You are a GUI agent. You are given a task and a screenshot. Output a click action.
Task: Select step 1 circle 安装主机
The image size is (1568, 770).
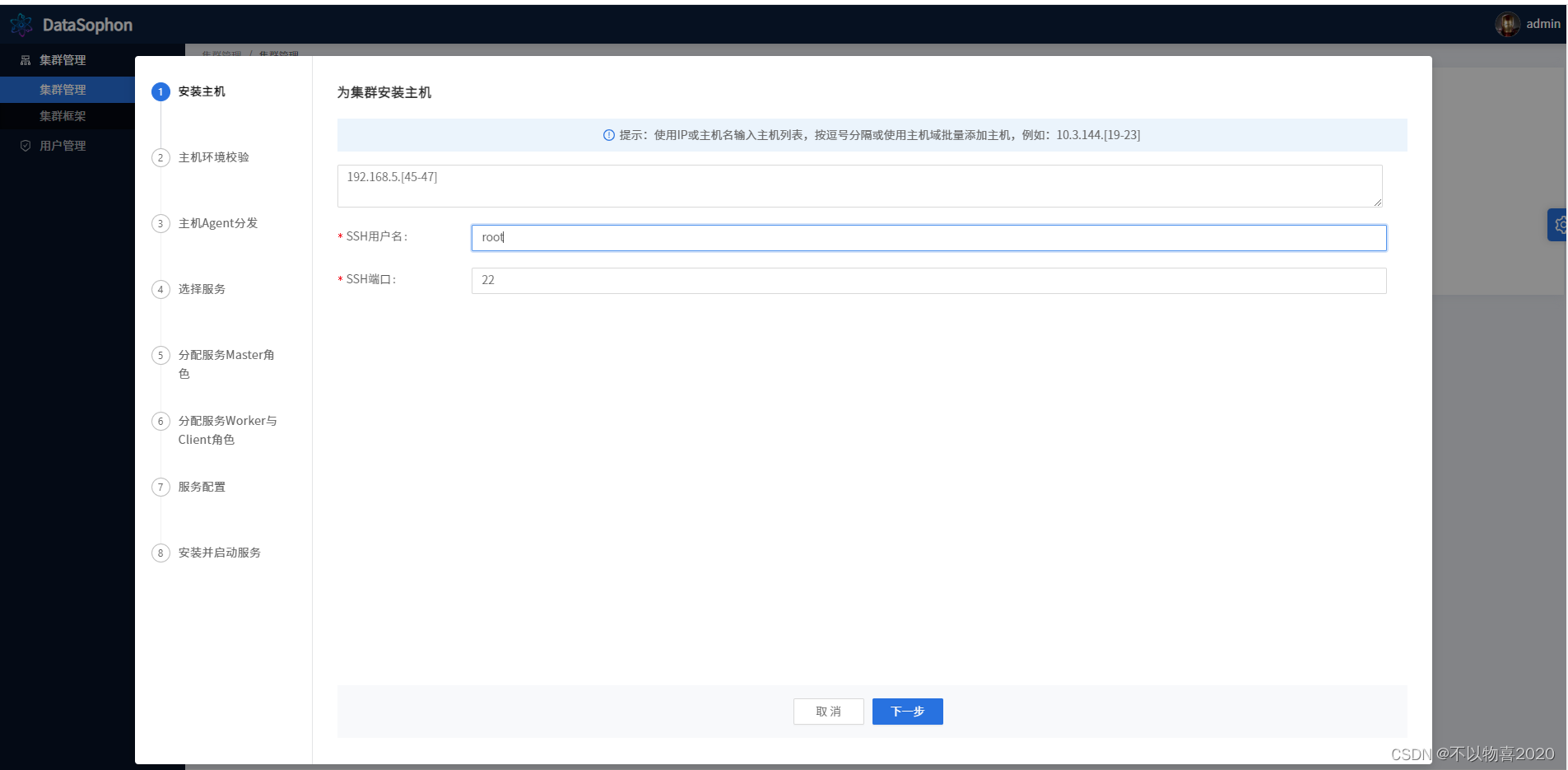pyautogui.click(x=161, y=91)
